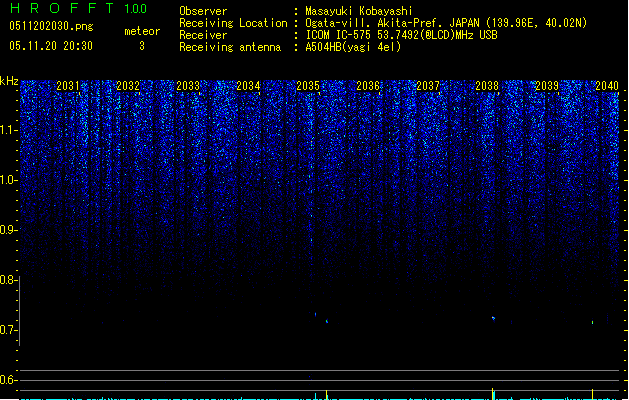This screenshot has width=629, height=400.
Task: Click the 2038 time marker
Action: tap(487, 86)
